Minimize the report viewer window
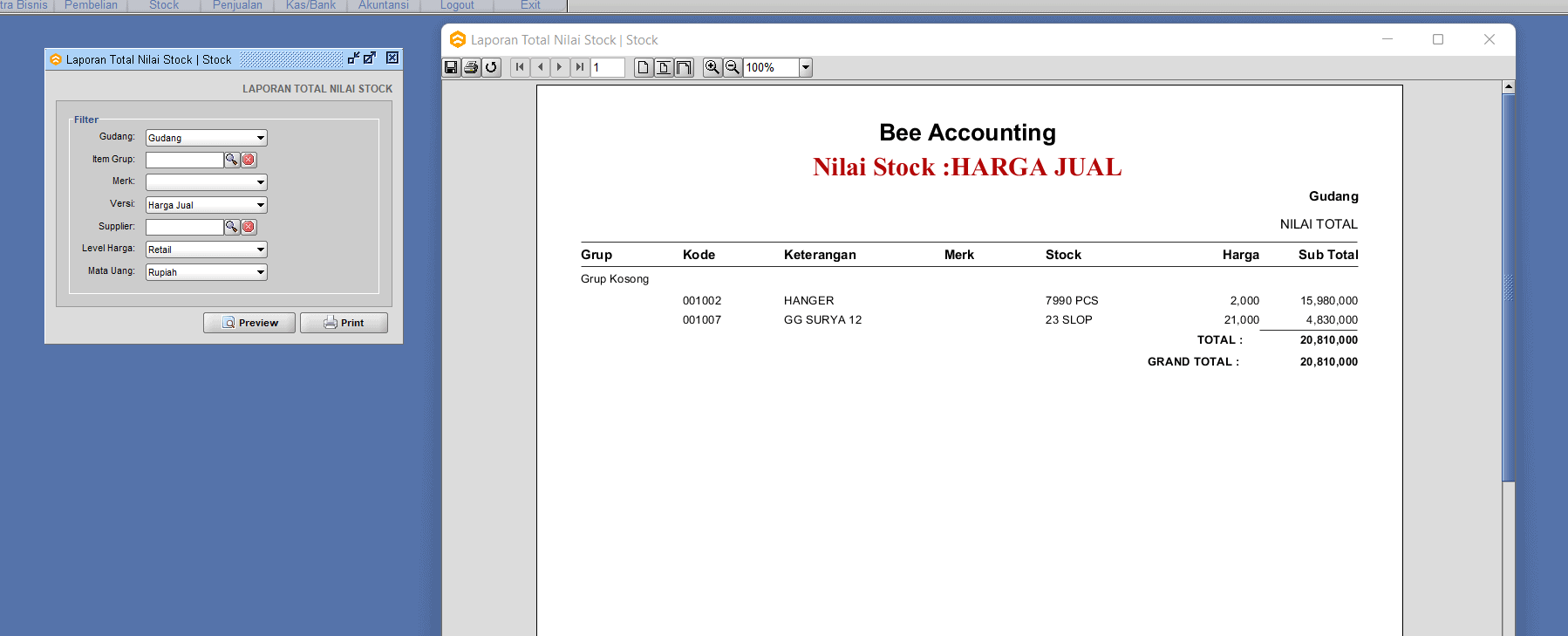Image resolution: width=1568 pixels, height=636 pixels. [1387, 39]
